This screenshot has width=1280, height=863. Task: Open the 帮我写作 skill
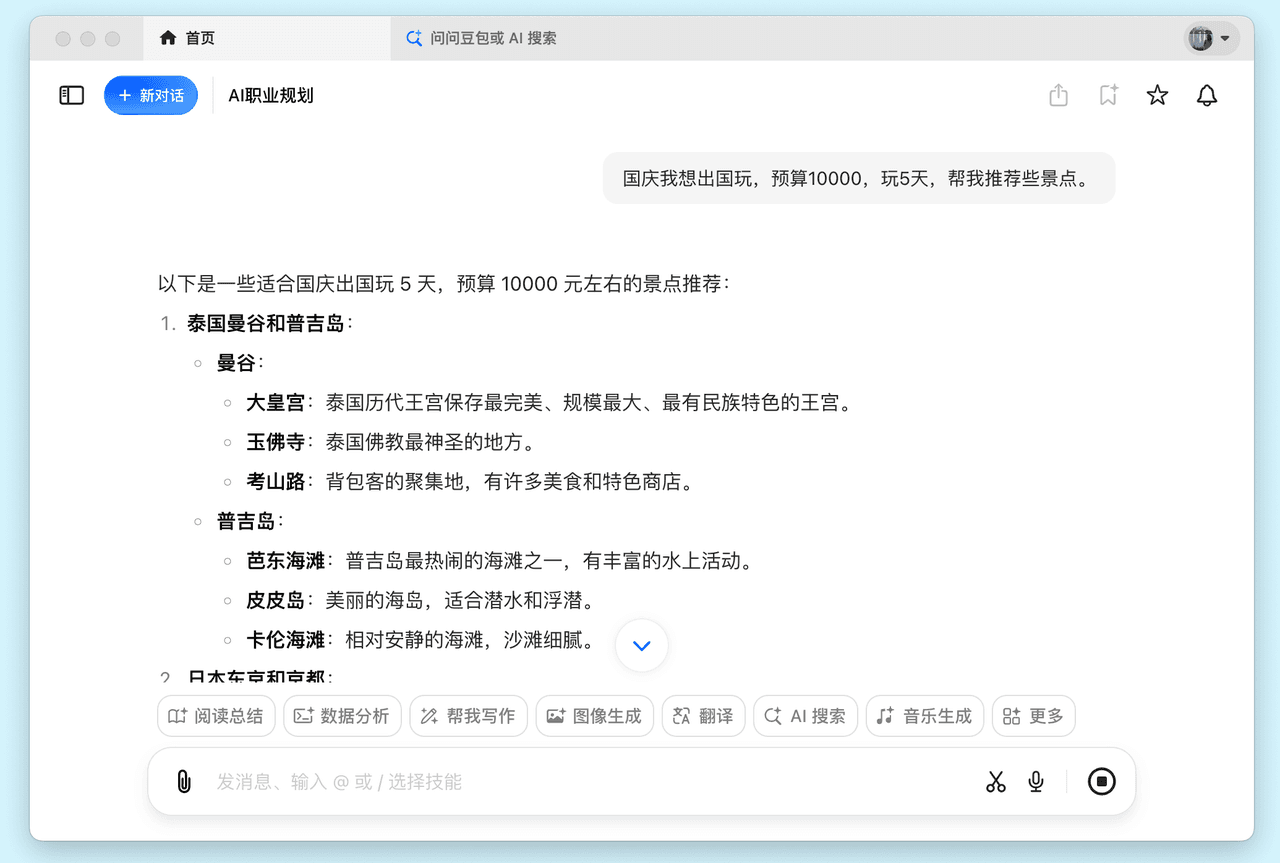pos(468,716)
